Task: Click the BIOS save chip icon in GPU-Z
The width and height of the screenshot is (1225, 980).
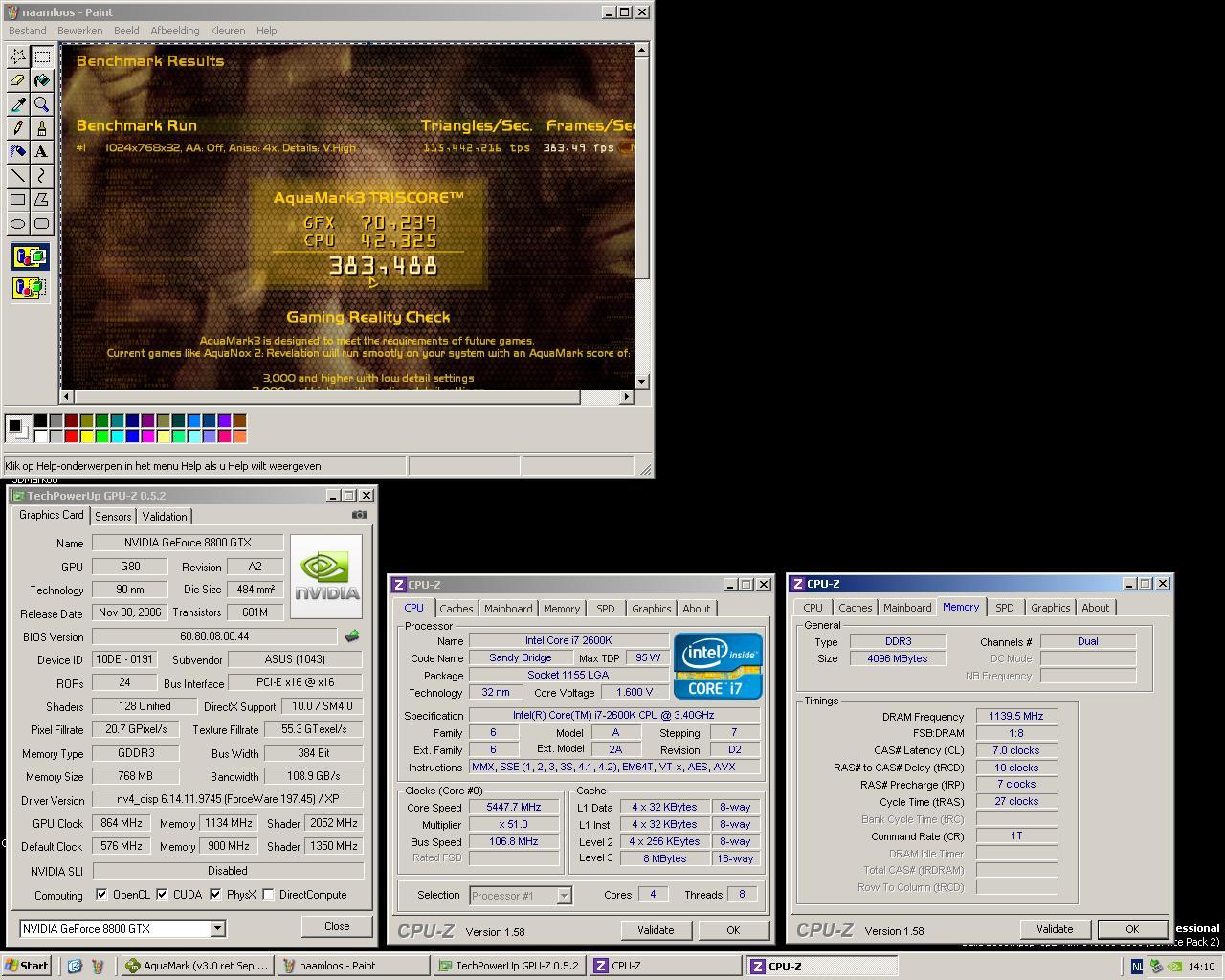Action: [352, 635]
